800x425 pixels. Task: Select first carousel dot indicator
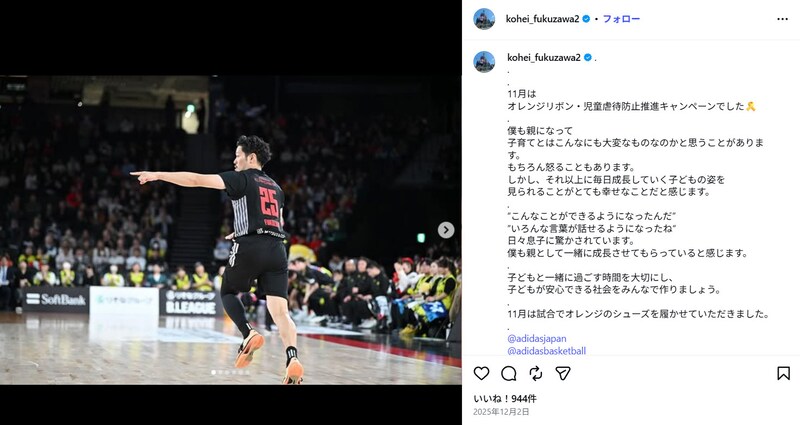[213, 372]
